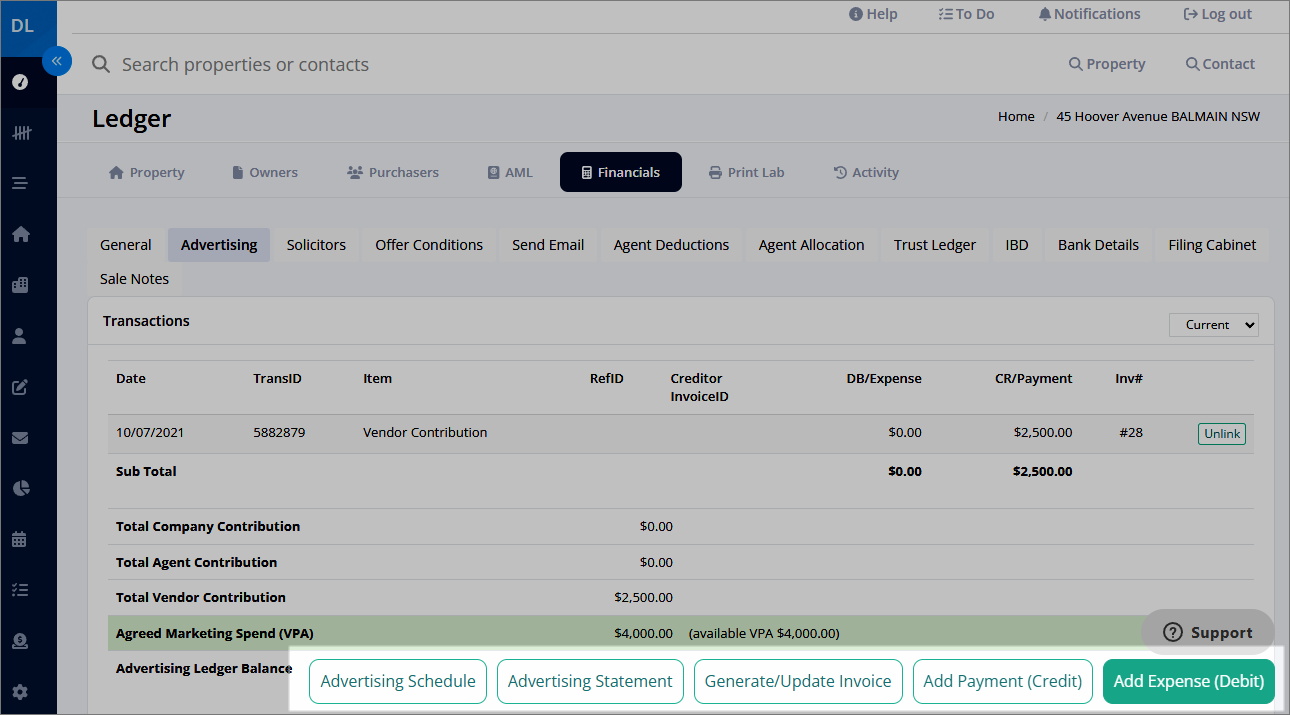Switch to the Owners tab
Viewport: 1290px width, 715px height.
(x=265, y=172)
